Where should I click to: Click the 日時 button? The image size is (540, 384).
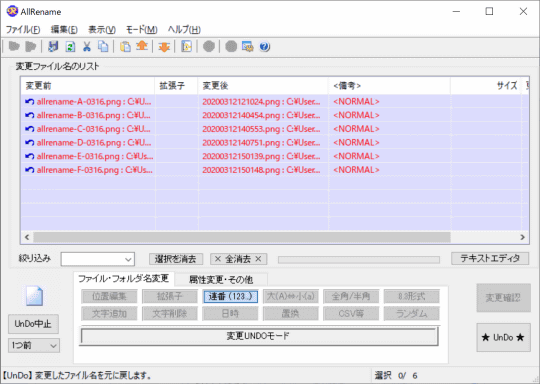230,314
